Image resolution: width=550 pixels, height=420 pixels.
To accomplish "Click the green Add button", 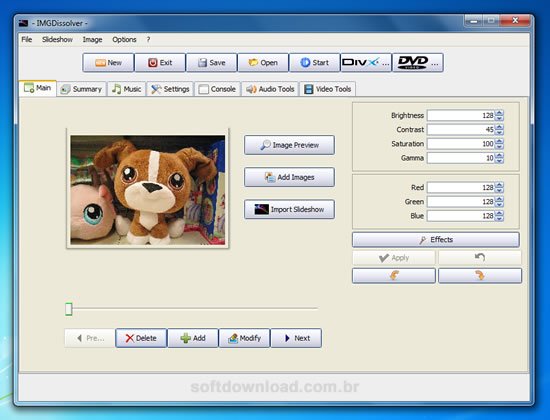I will (193, 338).
